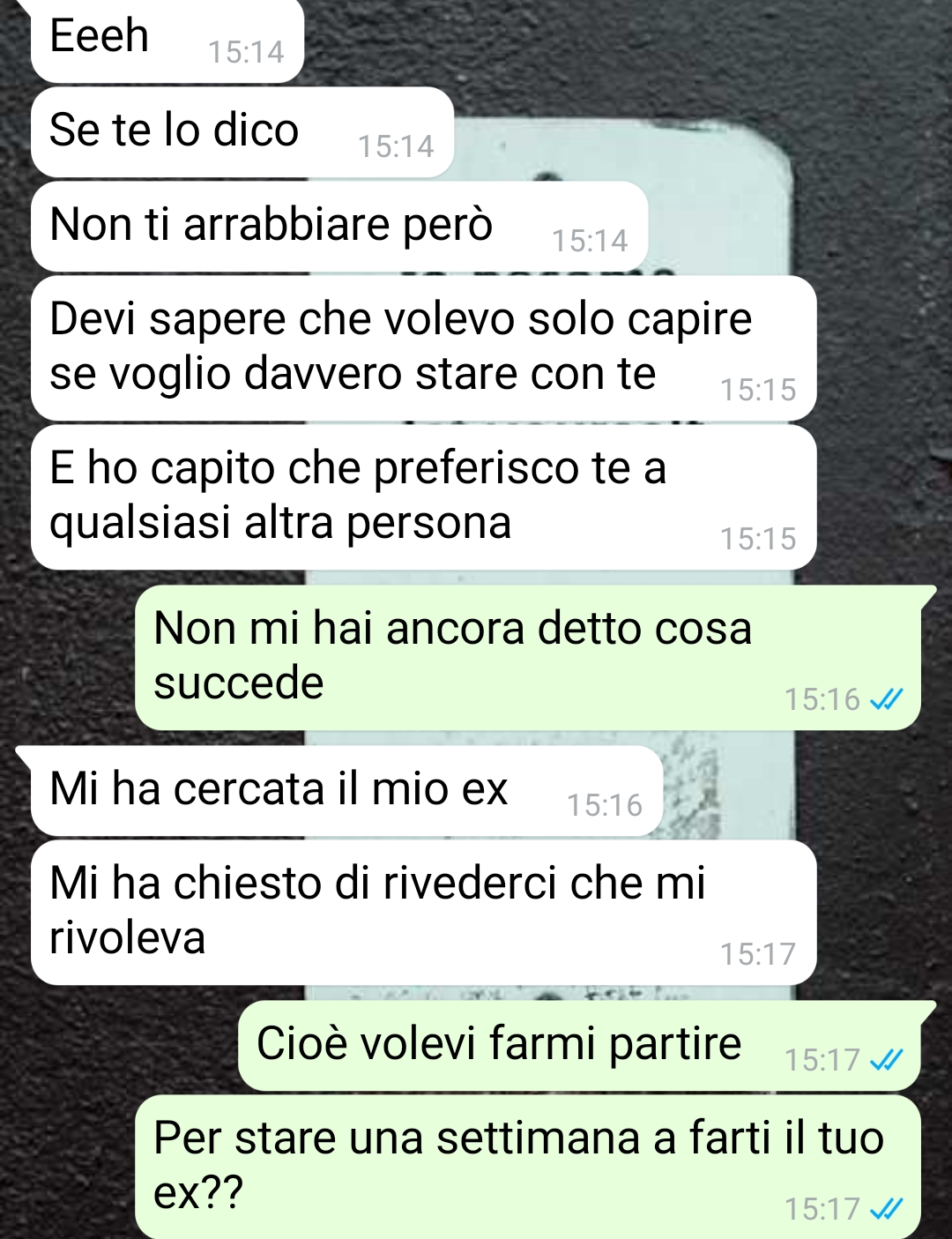The width and height of the screenshot is (952, 1239).
Task: Select sent message 'Non mi hai ancora detto cosa succede'
Action: click(529, 657)
